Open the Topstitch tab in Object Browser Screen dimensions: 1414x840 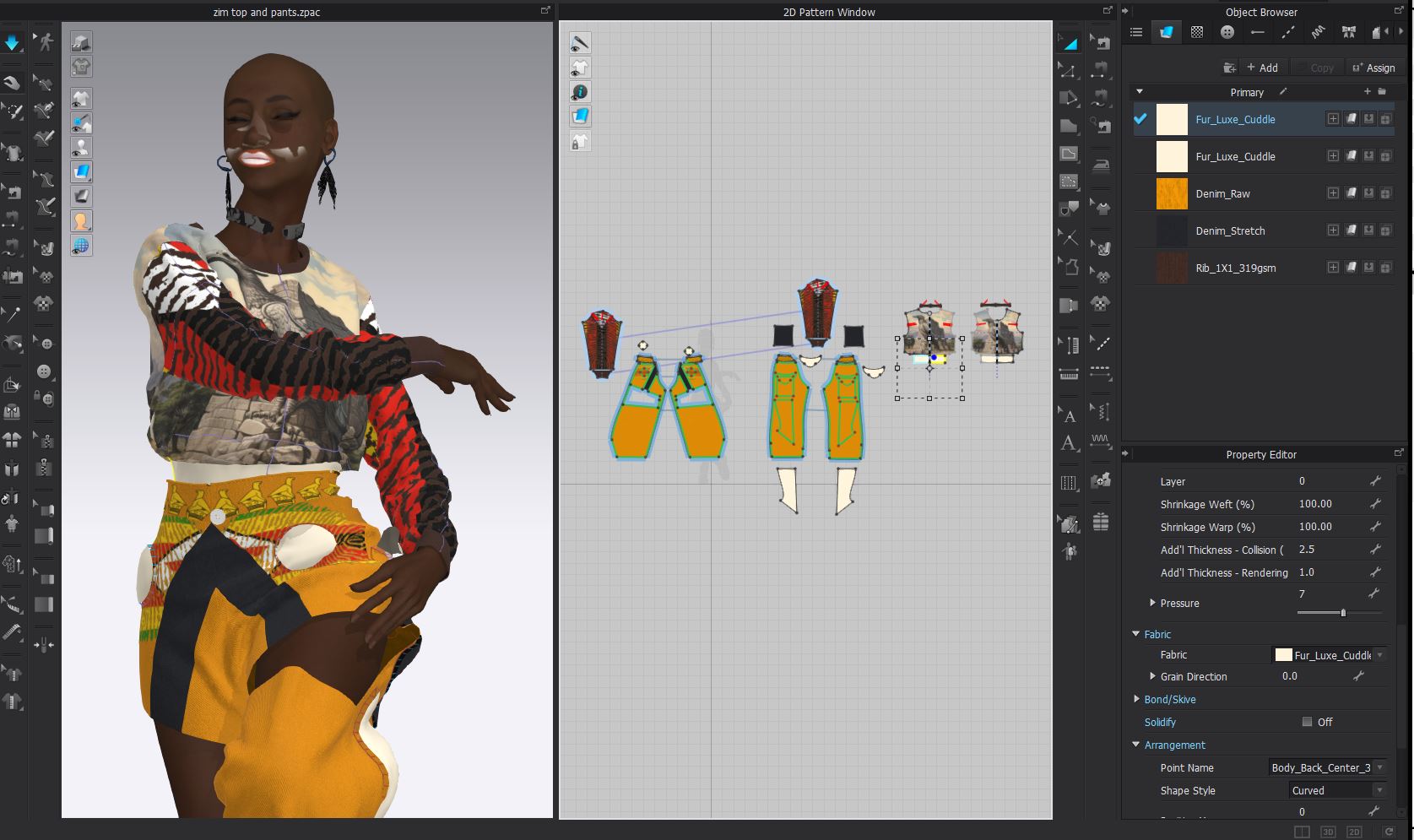point(1287,32)
